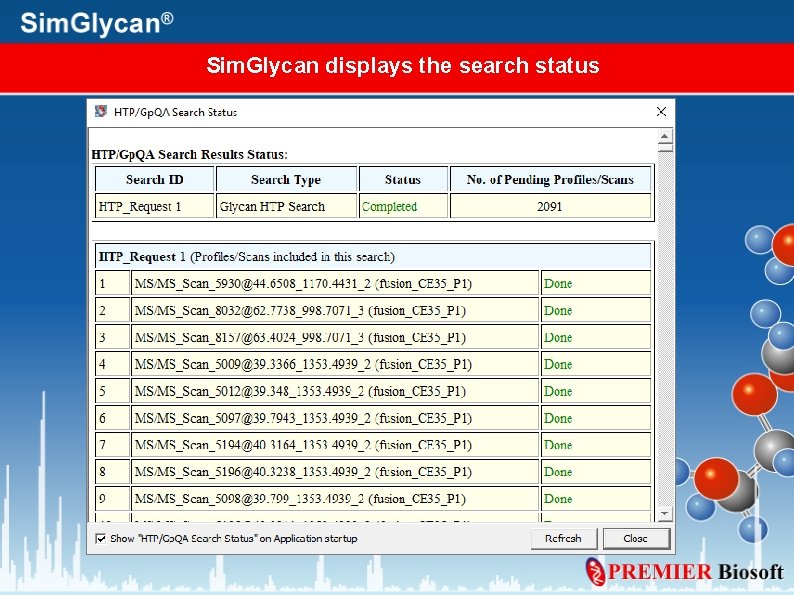
Task: Select the HTP_Request 1 search ID cell
Action: click(154, 207)
